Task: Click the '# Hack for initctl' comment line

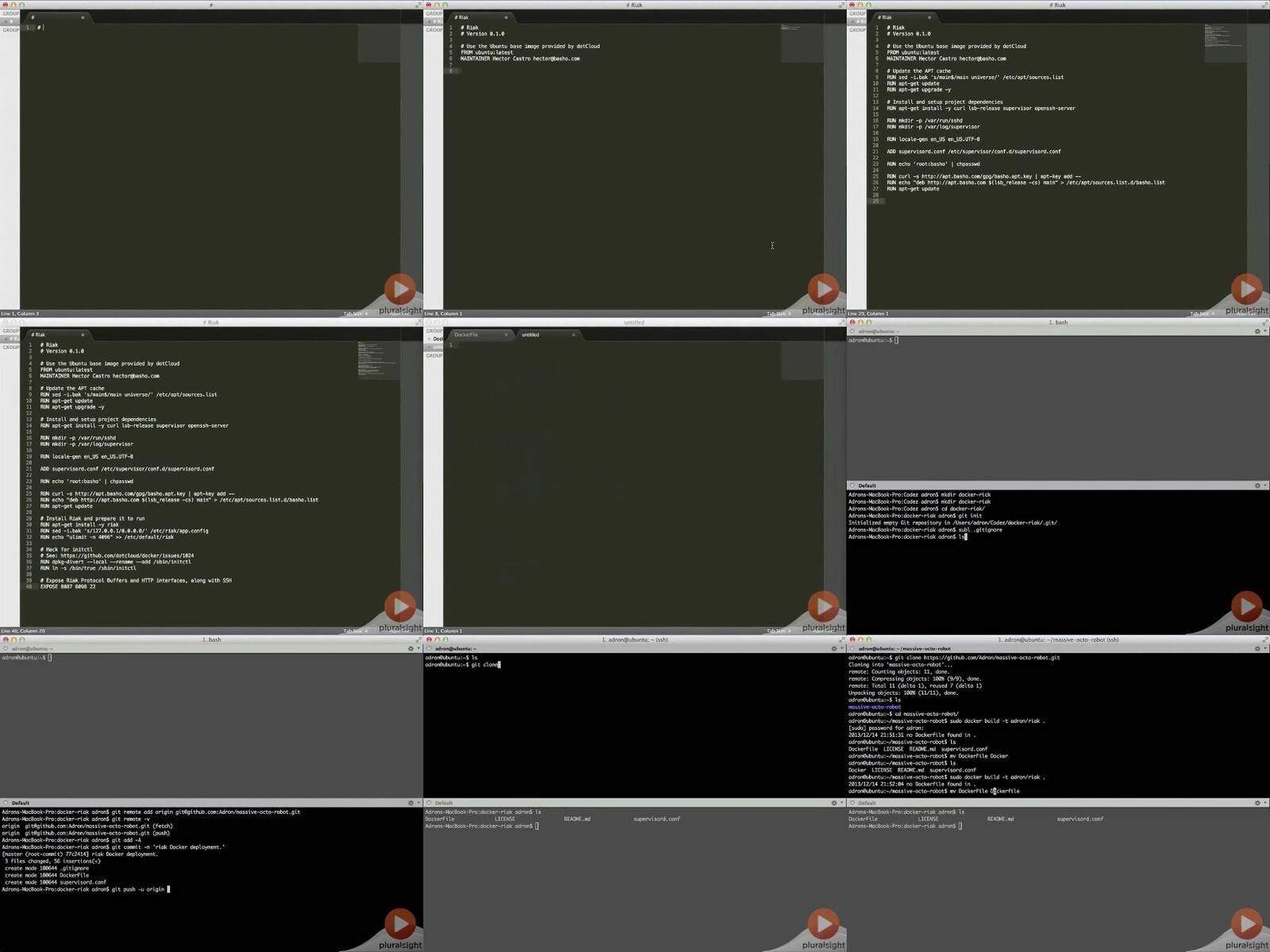Action: 67,549
